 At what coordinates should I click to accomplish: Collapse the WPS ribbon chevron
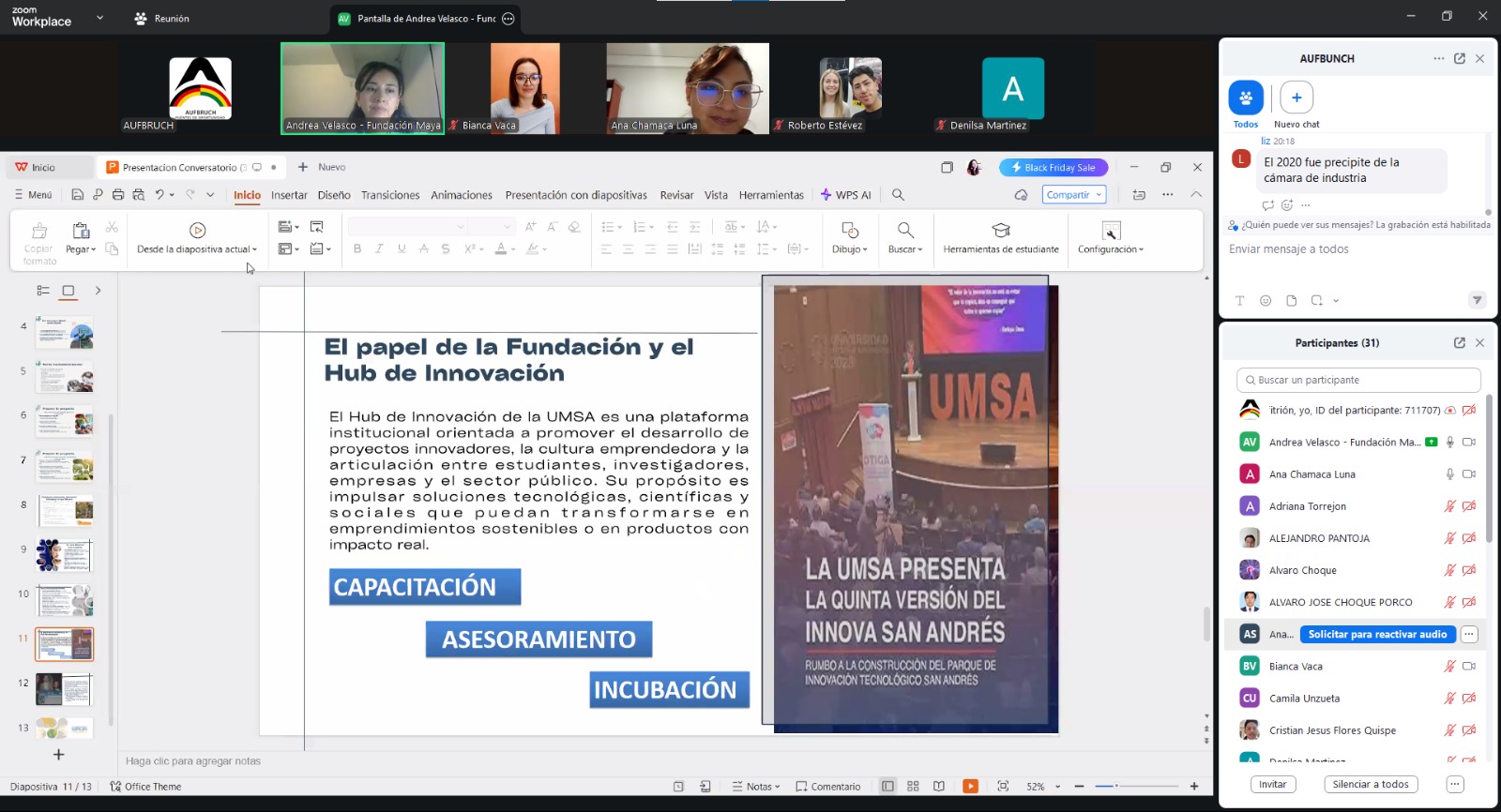1196,195
